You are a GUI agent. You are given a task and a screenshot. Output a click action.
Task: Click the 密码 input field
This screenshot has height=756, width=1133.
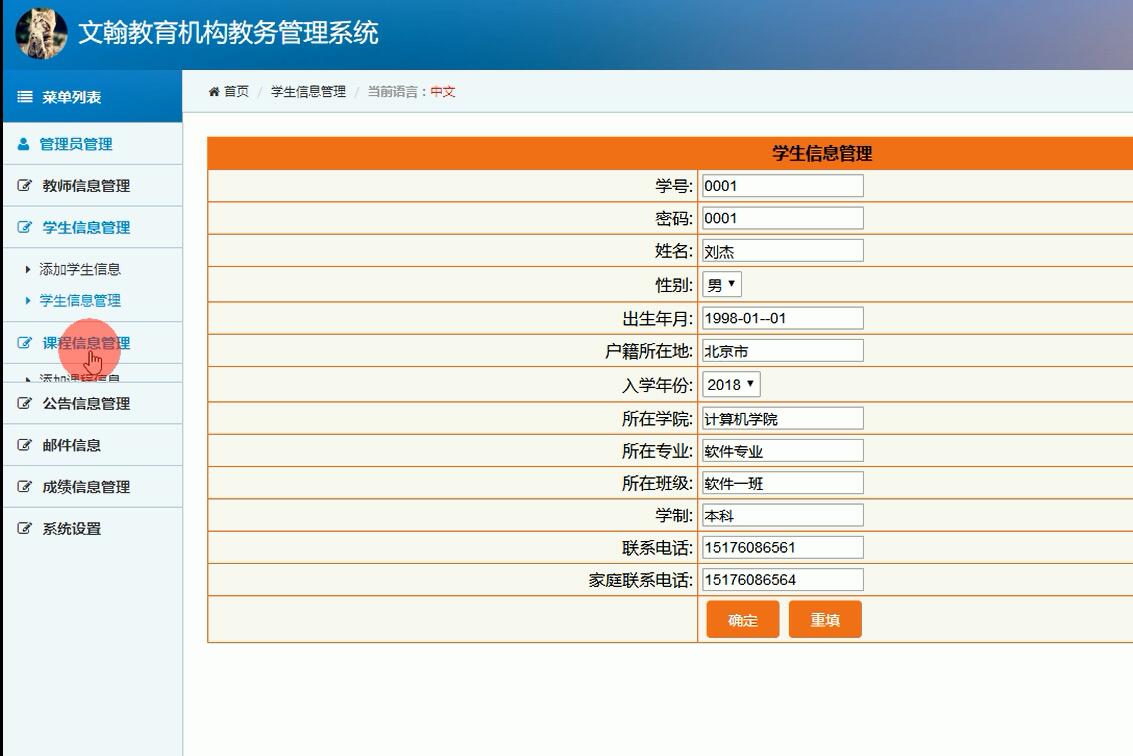(783, 218)
